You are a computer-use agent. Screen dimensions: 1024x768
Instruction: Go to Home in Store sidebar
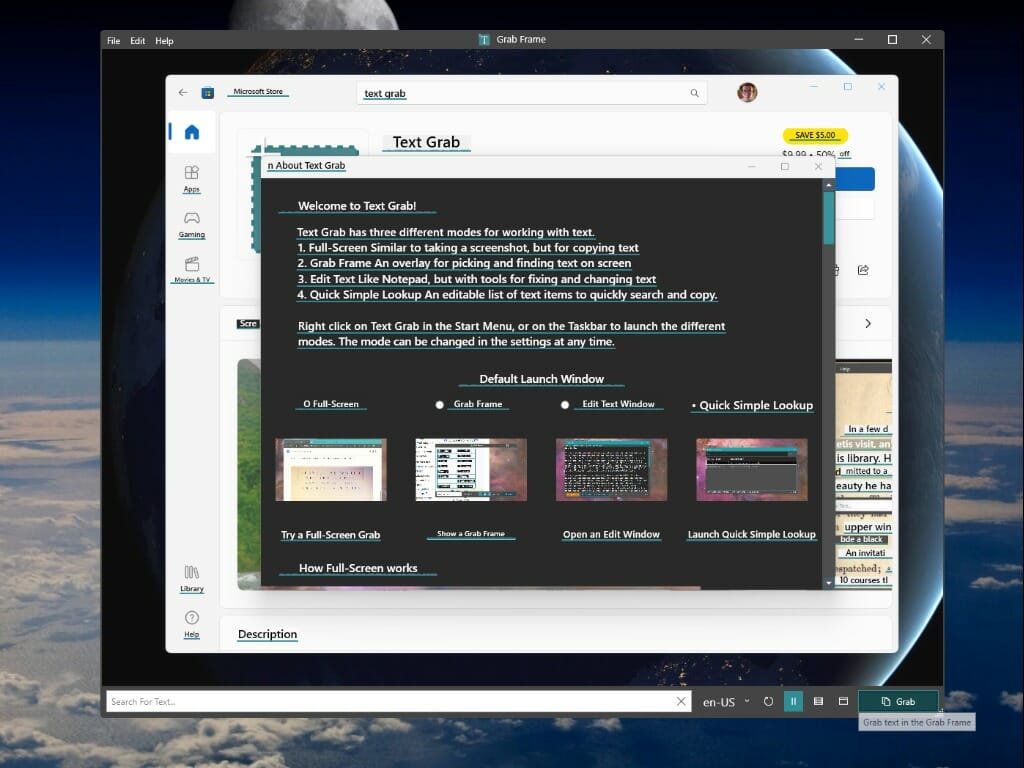[191, 133]
